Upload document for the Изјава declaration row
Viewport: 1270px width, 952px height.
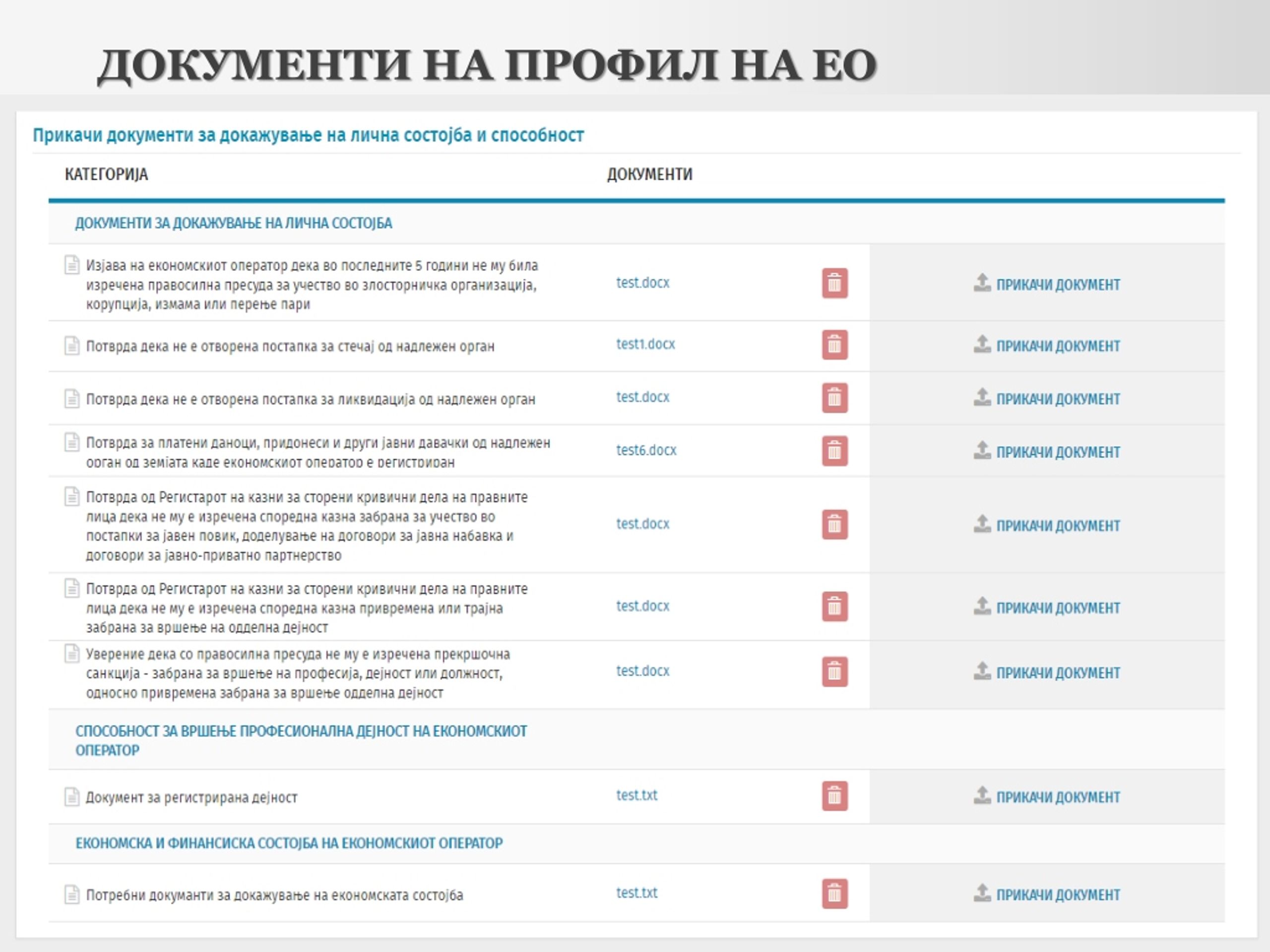coord(1047,284)
